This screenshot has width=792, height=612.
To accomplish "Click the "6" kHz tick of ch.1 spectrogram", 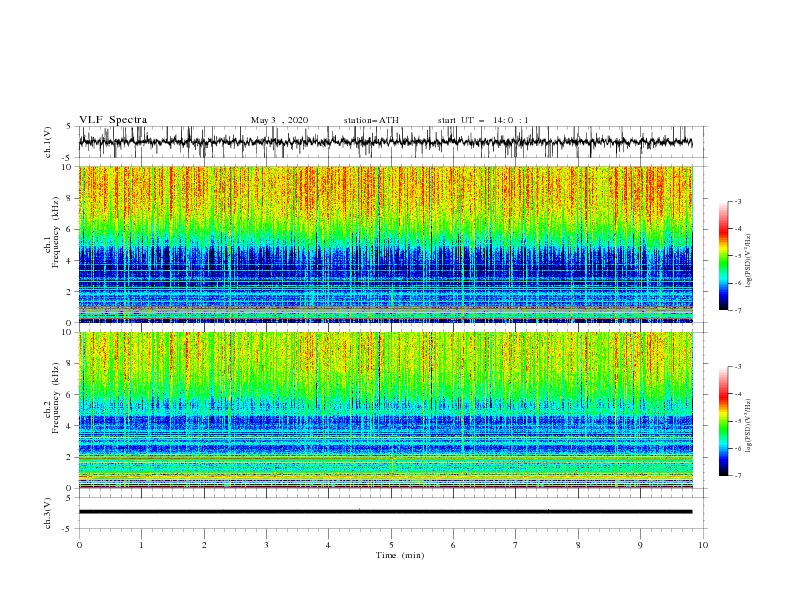I will [x=69, y=229].
